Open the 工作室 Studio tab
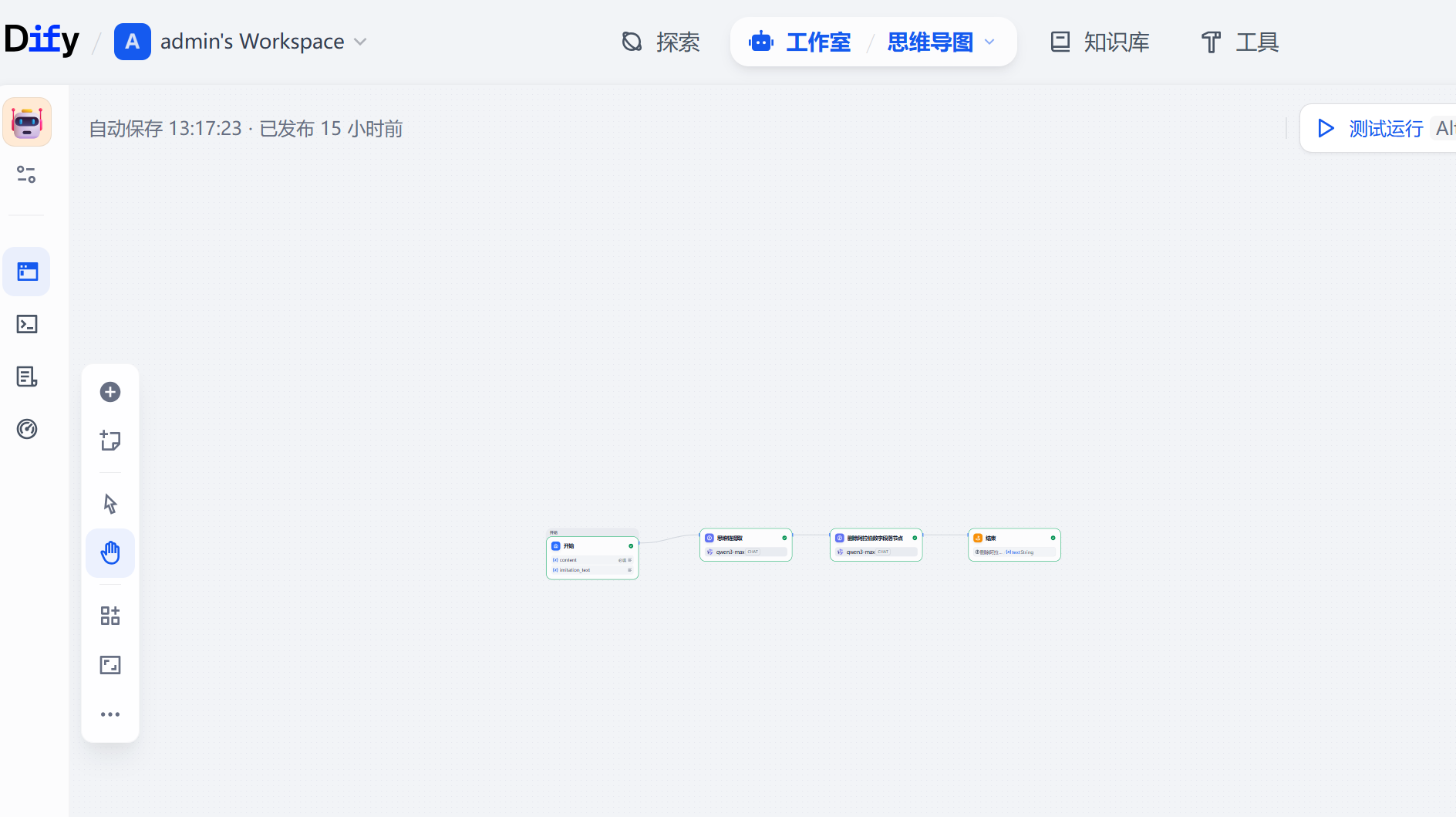 (800, 42)
